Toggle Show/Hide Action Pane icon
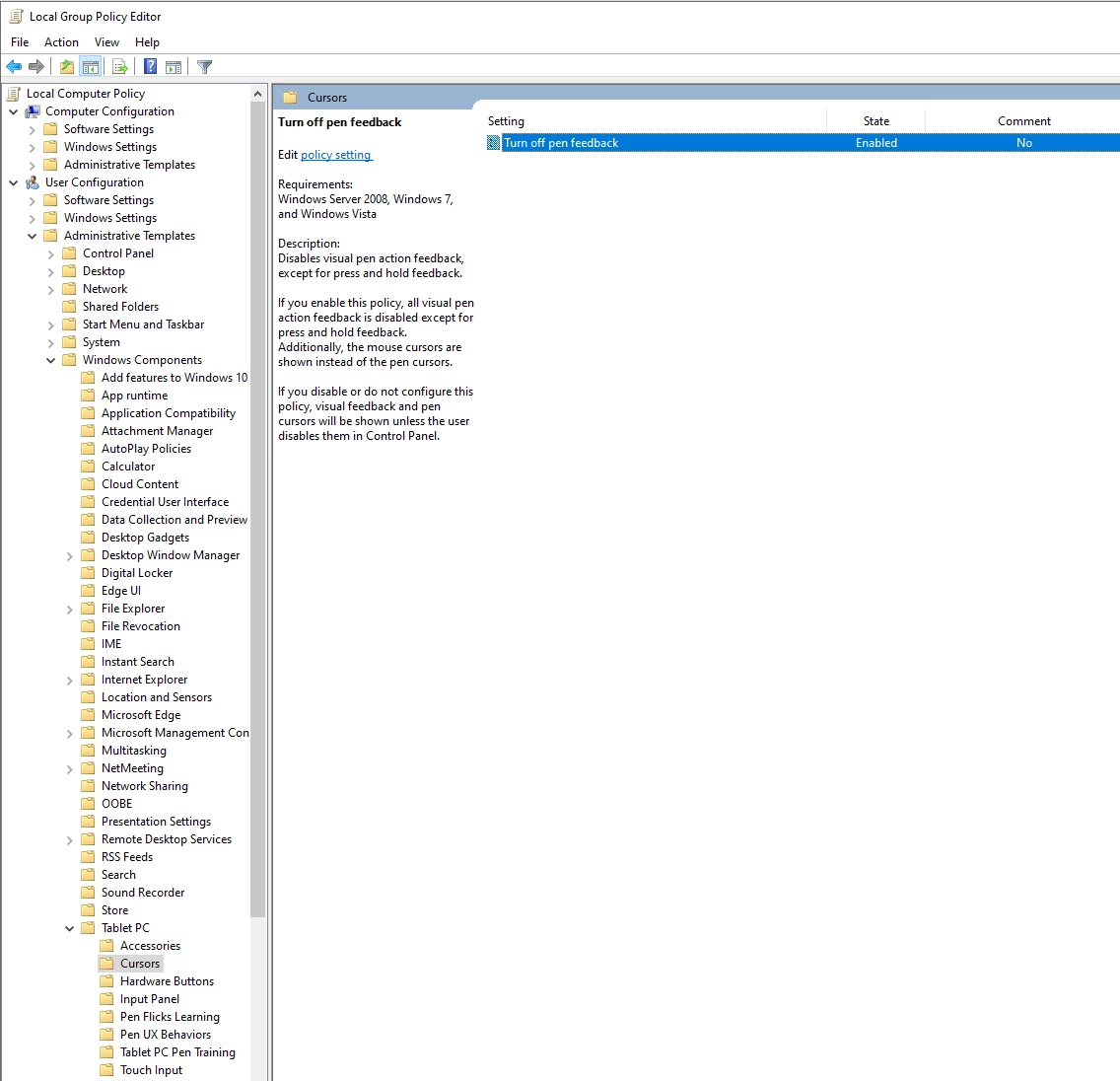This screenshot has width=1120, height=1081. click(x=173, y=67)
